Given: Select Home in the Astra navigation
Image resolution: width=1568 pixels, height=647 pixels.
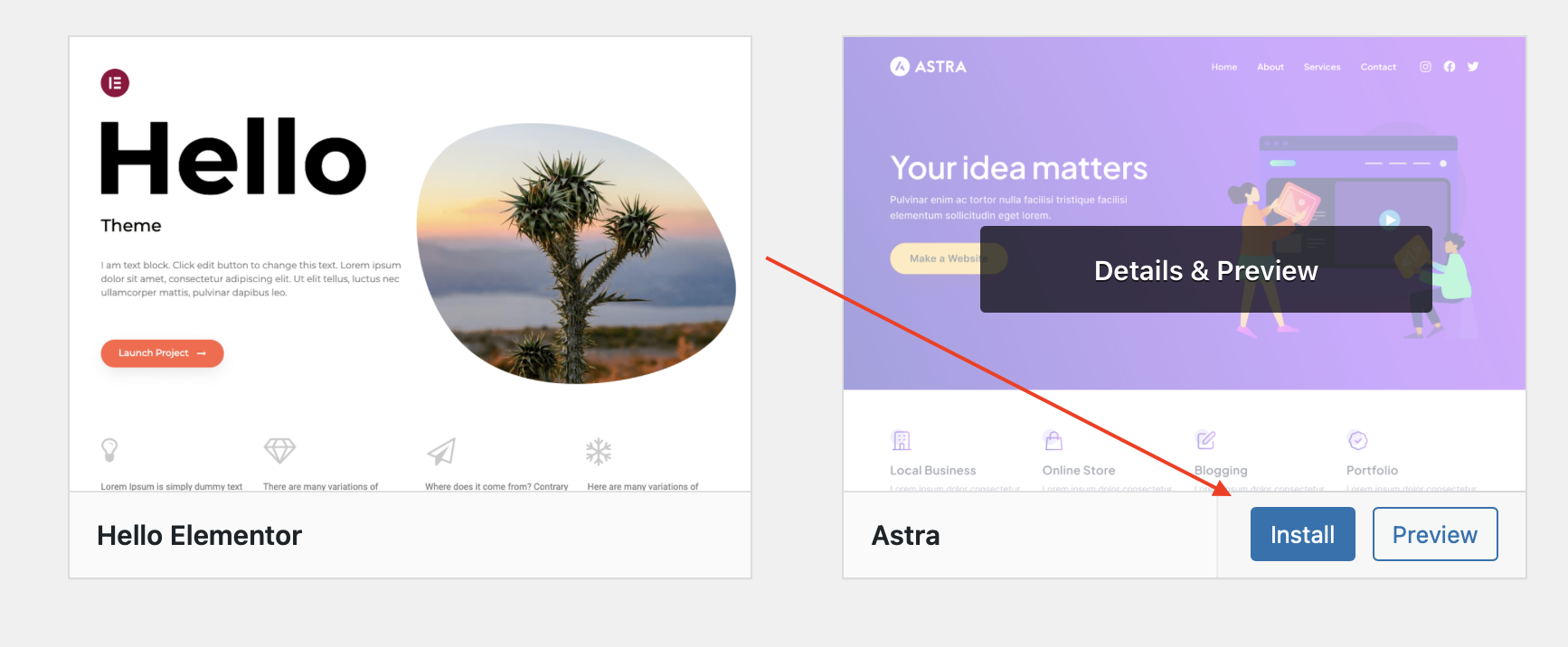Looking at the screenshot, I should click(x=1223, y=67).
